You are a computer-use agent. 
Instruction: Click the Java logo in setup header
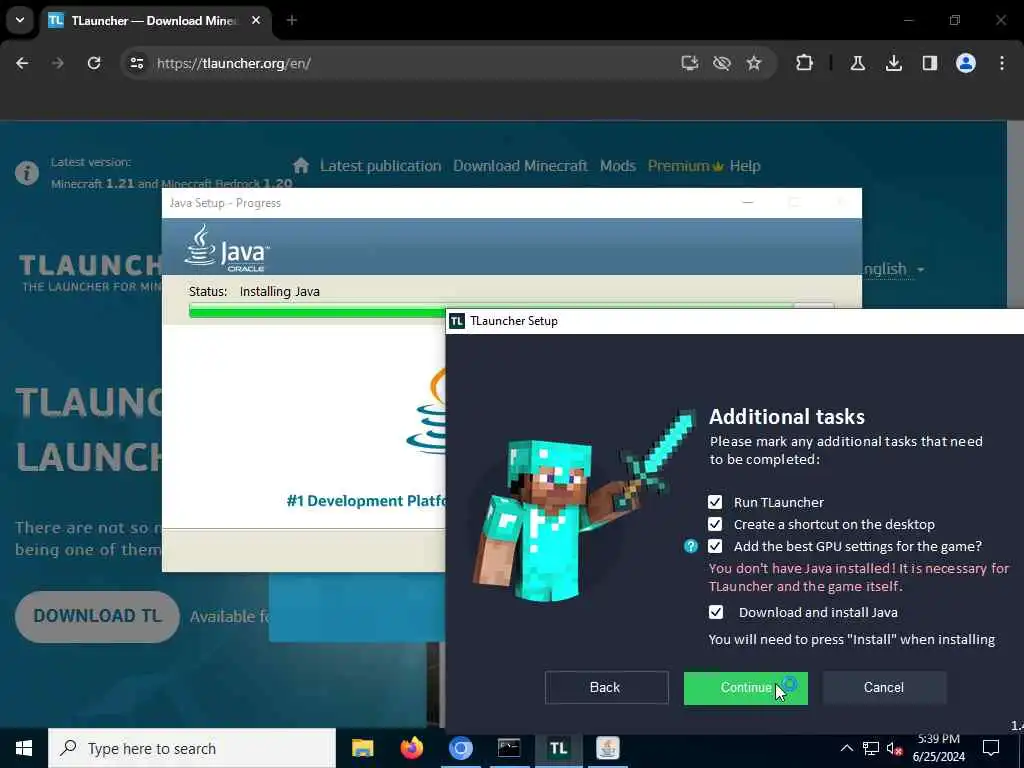coord(227,249)
